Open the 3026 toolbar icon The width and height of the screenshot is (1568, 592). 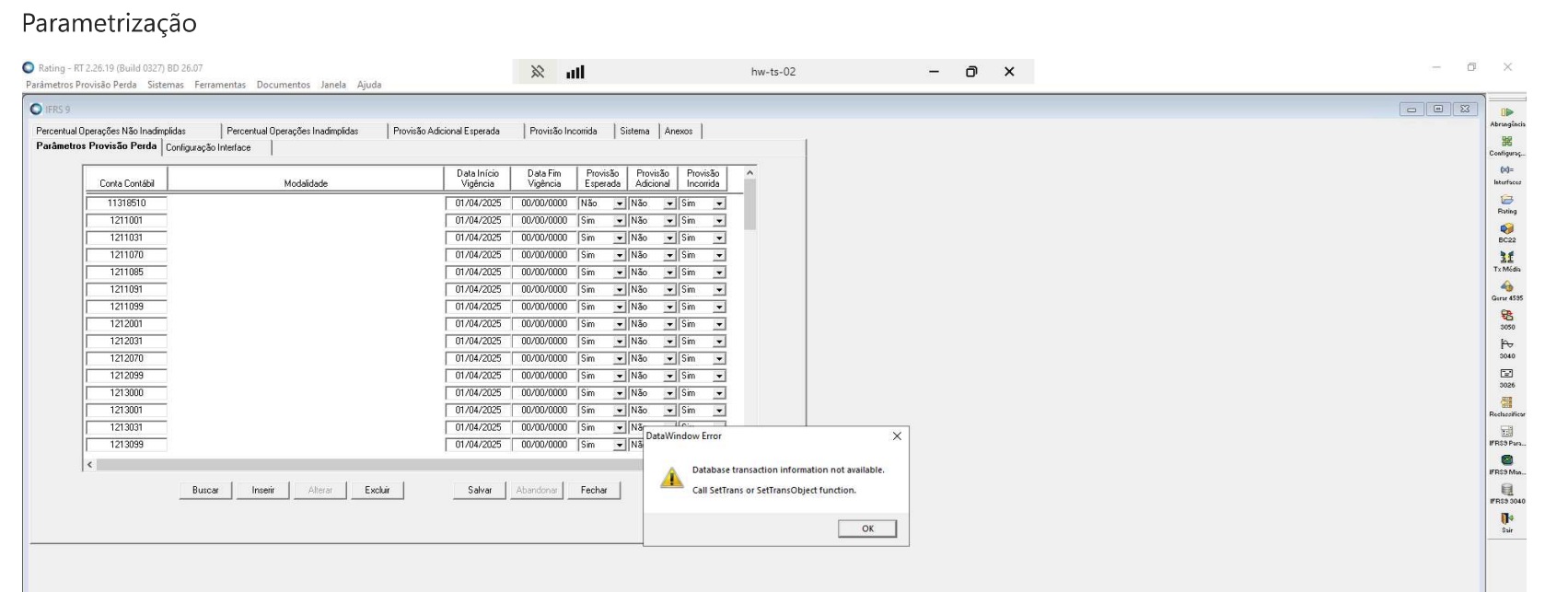coord(1506,373)
